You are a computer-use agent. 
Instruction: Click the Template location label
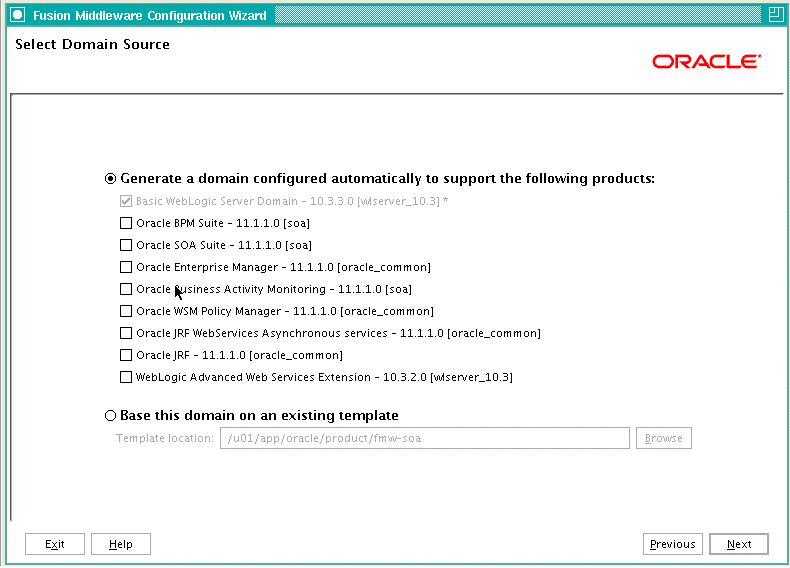(x=165, y=438)
